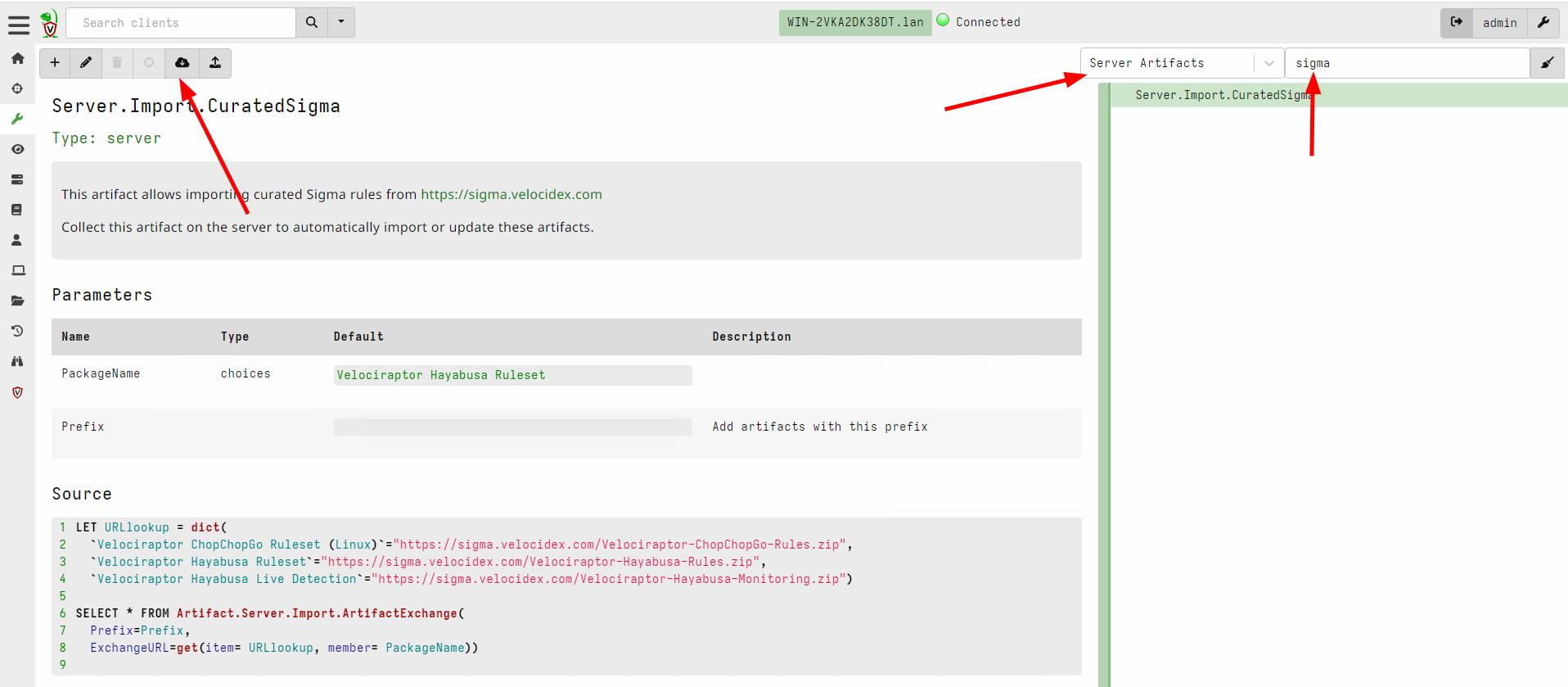Click the Parameters section heading
This screenshot has height=687, width=1568.
pyautogui.click(x=102, y=295)
